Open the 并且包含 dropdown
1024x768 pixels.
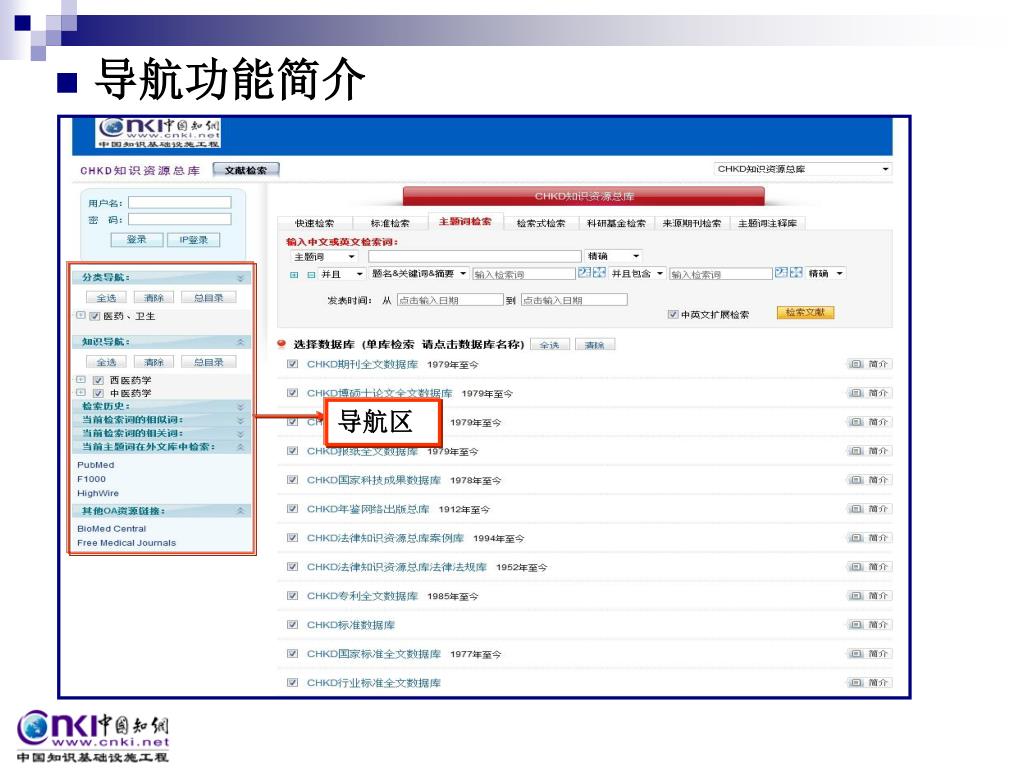point(637,274)
